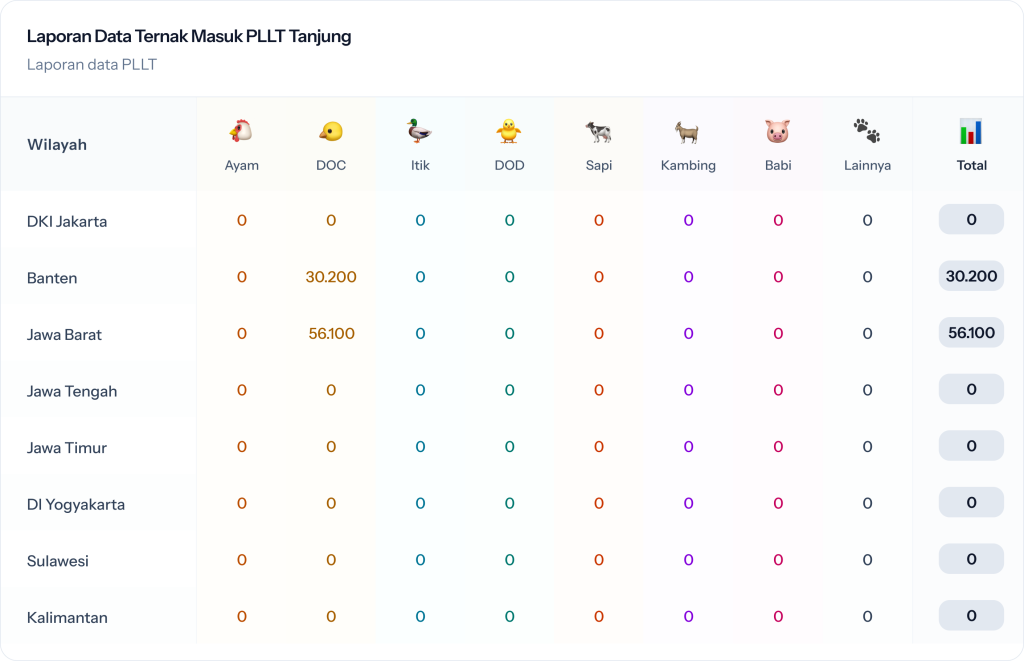This screenshot has height=661, width=1024.
Task: Select the DKI Jakarta row label
Action: [x=67, y=221]
